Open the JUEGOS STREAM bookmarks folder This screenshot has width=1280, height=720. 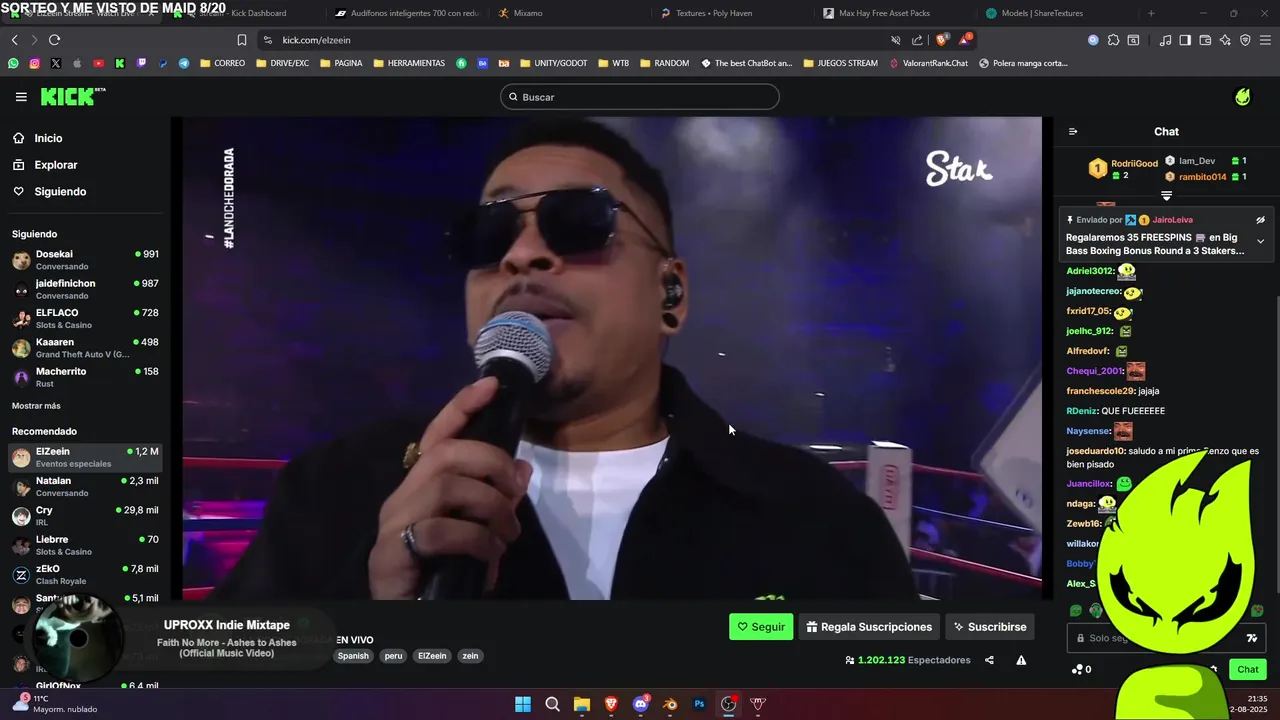click(840, 63)
